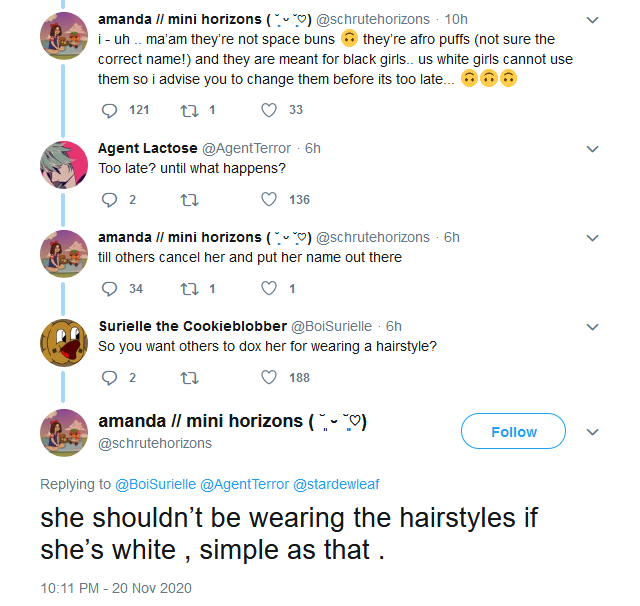This screenshot has height=606, width=640.
Task: Reply to Surielle the Cookieblobber's tweet
Action: pos(110,377)
